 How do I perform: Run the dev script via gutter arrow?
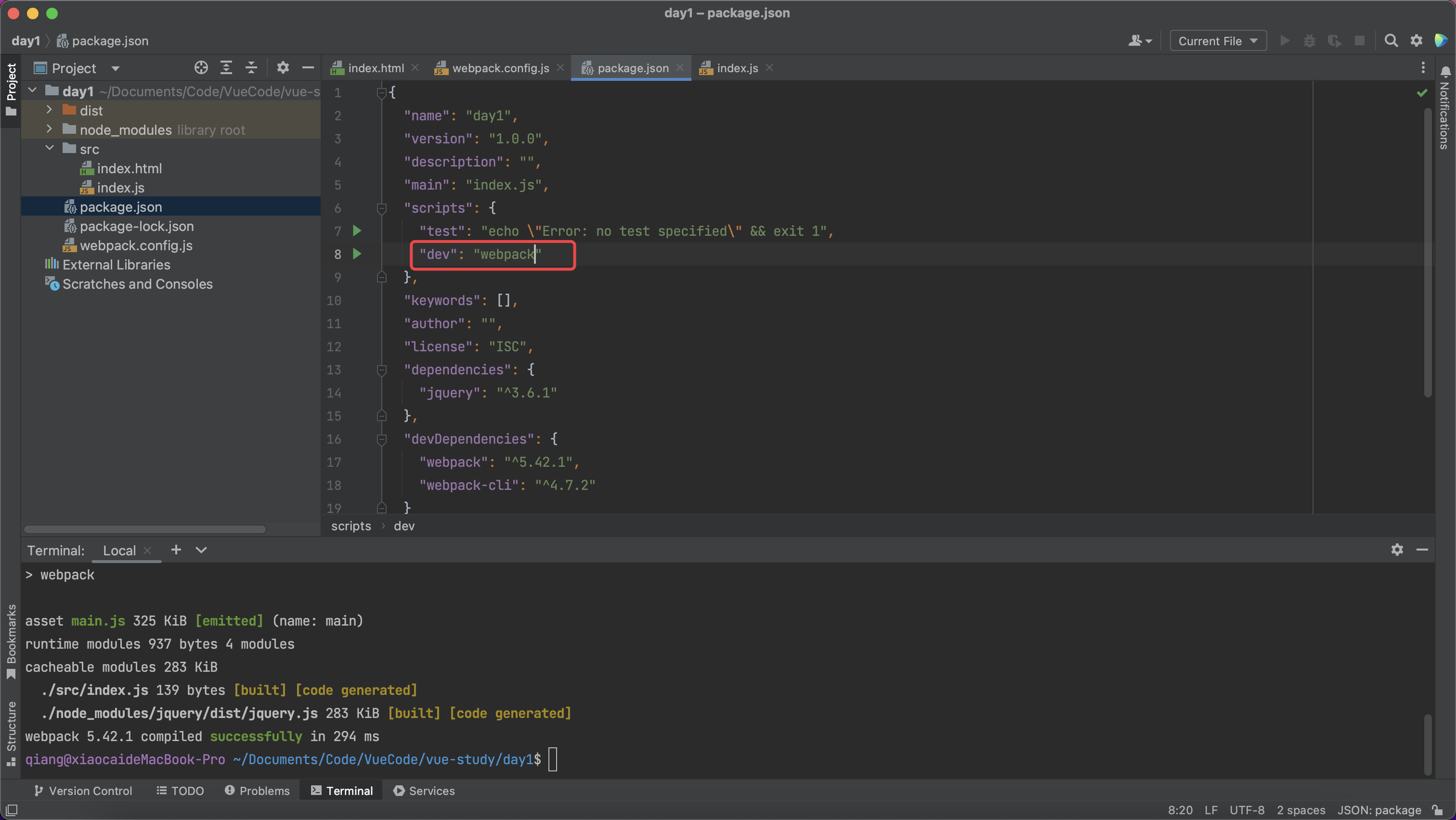pos(357,254)
